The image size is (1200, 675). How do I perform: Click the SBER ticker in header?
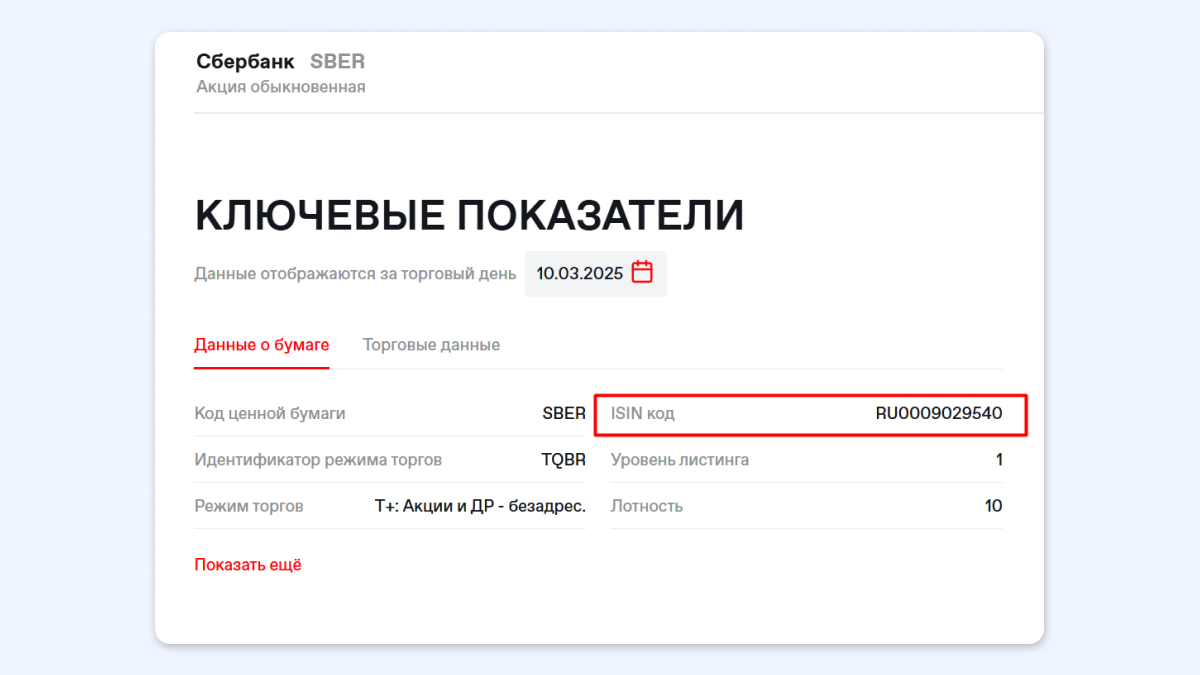pos(337,62)
